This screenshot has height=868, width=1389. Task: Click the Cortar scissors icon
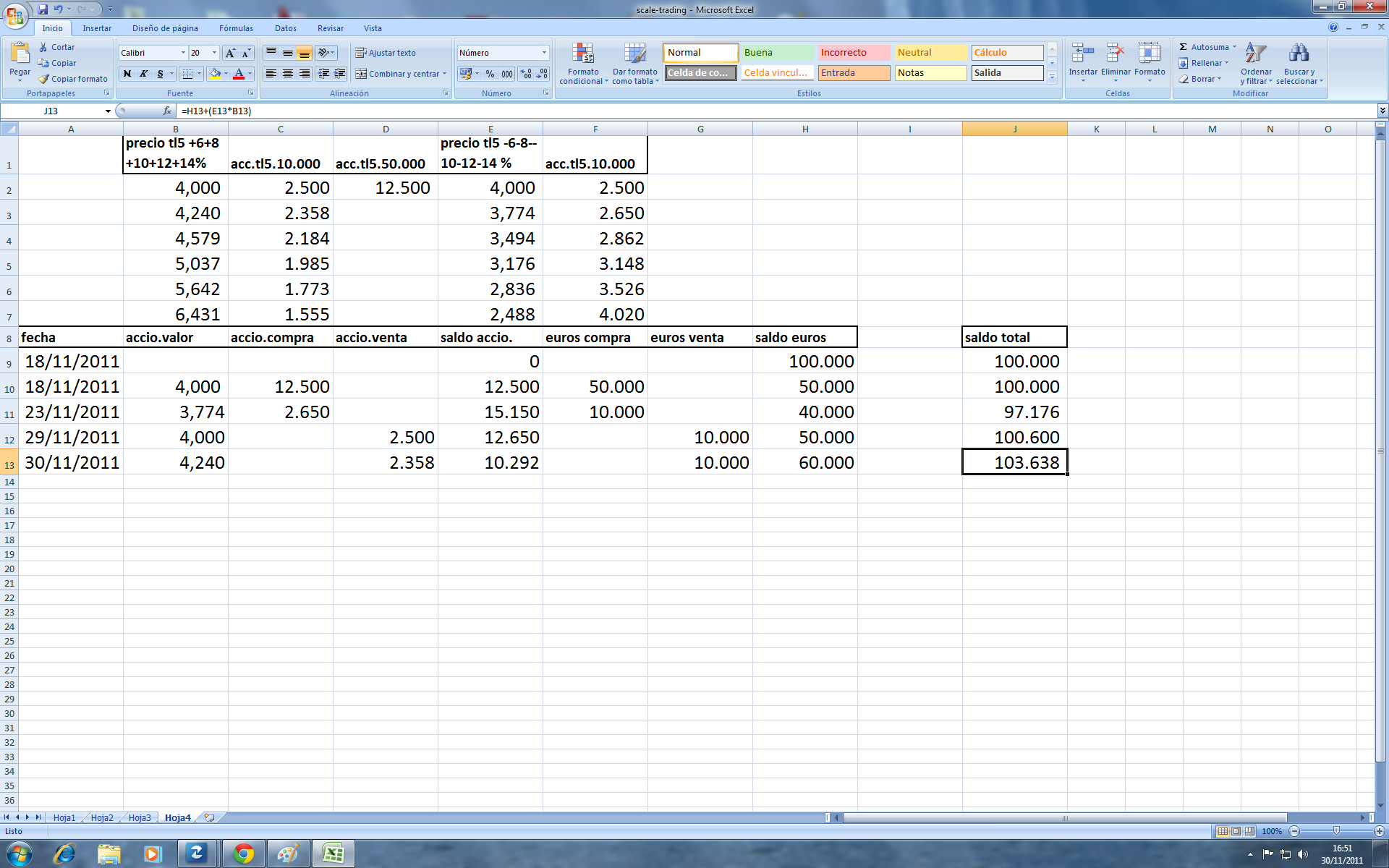tap(43, 47)
